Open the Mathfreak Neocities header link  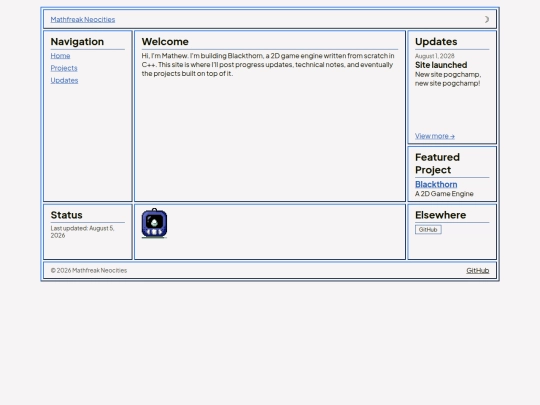tap(83, 20)
